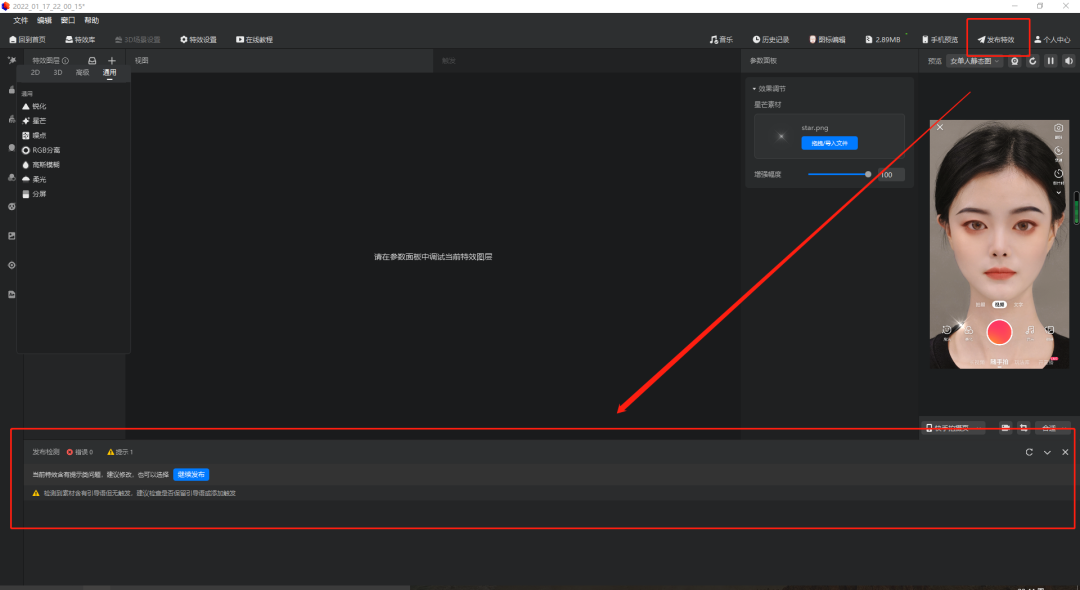Pause the preview playback
This screenshot has height=590, width=1080.
(x=1050, y=61)
